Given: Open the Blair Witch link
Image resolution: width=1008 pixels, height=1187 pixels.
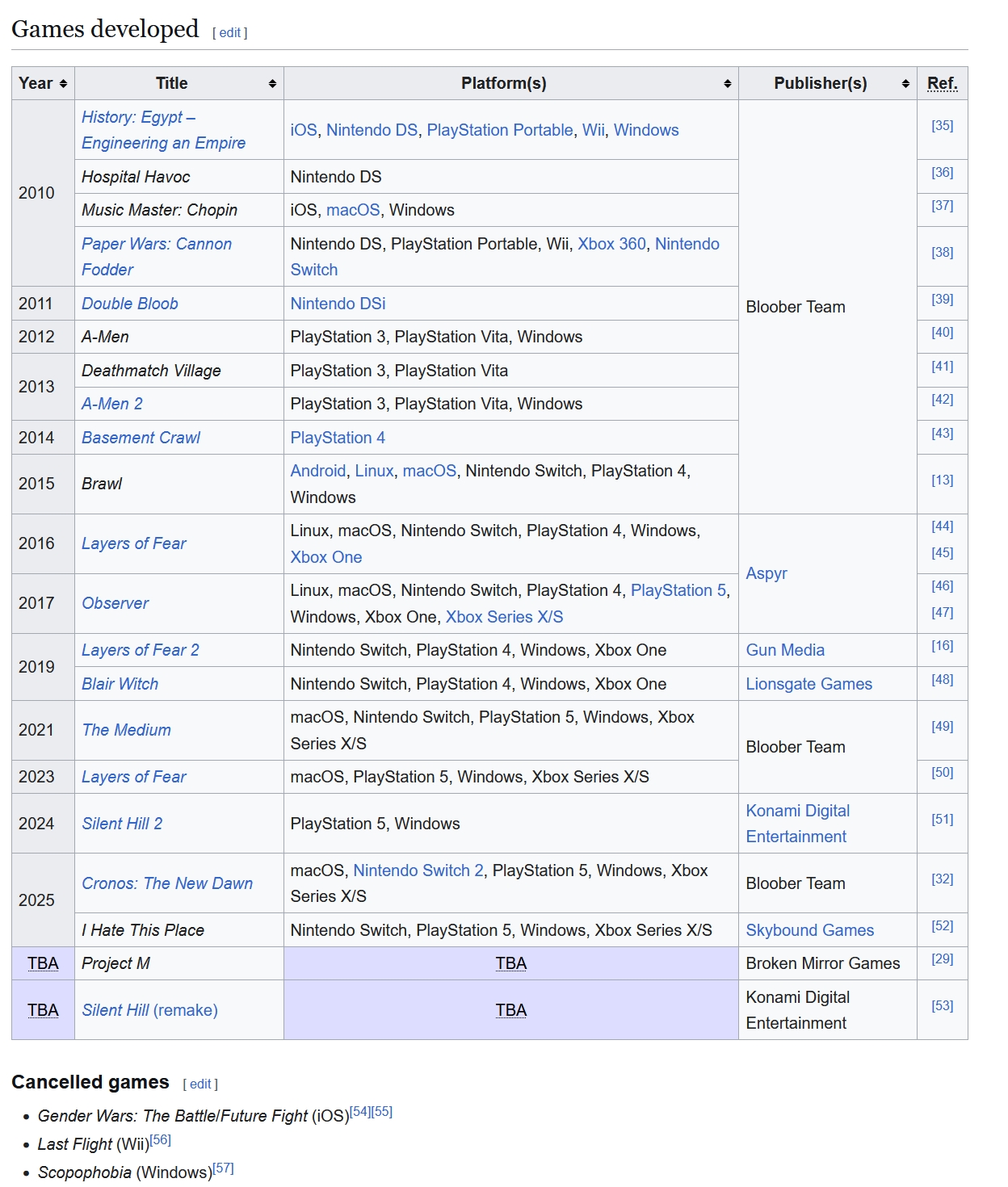Looking at the screenshot, I should point(120,684).
